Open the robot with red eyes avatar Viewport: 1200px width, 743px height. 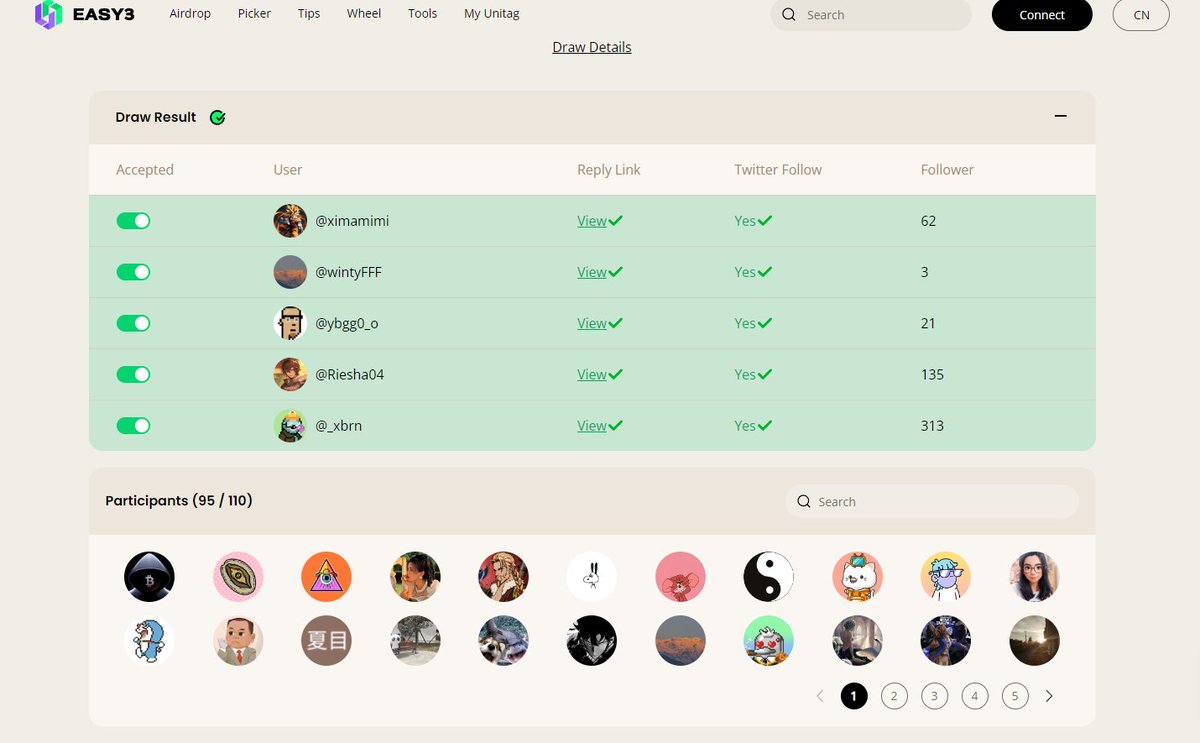pyautogui.click(x=769, y=641)
